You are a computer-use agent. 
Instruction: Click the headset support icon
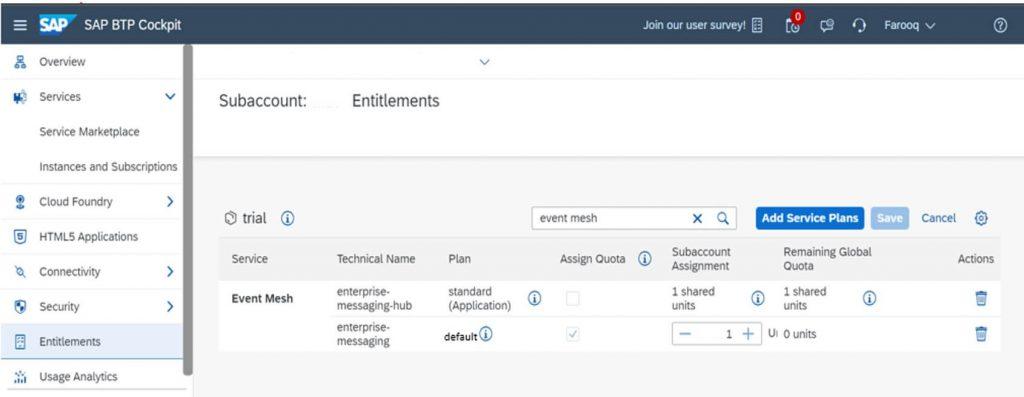[859, 25]
